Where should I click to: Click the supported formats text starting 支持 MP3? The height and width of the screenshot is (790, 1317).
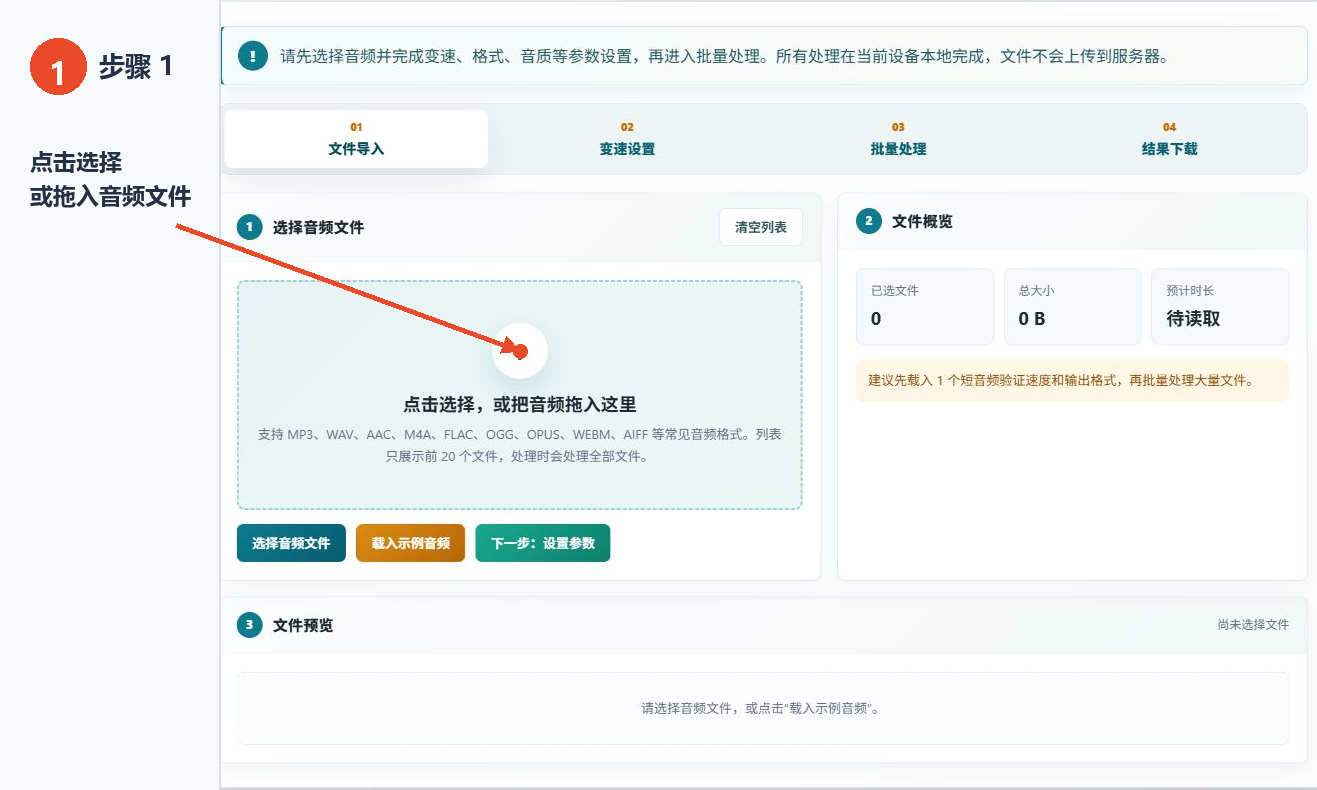click(x=520, y=446)
